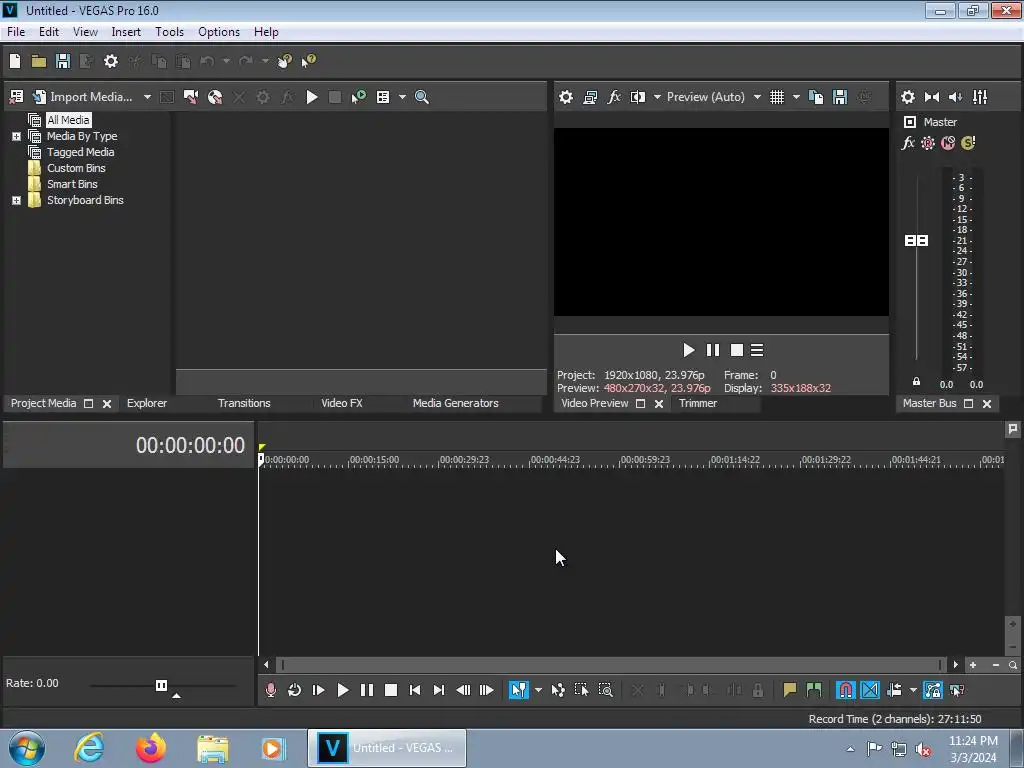Image resolution: width=1024 pixels, height=768 pixels.
Task: Open Import Media dropdown arrow
Action: pyautogui.click(x=148, y=97)
